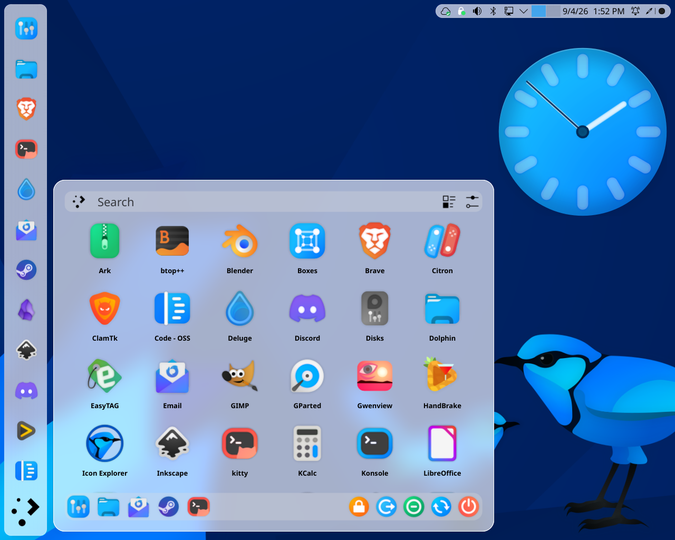
Task: Open Dolphin file manager in the left dock
Action: pyautogui.click(x=26, y=69)
